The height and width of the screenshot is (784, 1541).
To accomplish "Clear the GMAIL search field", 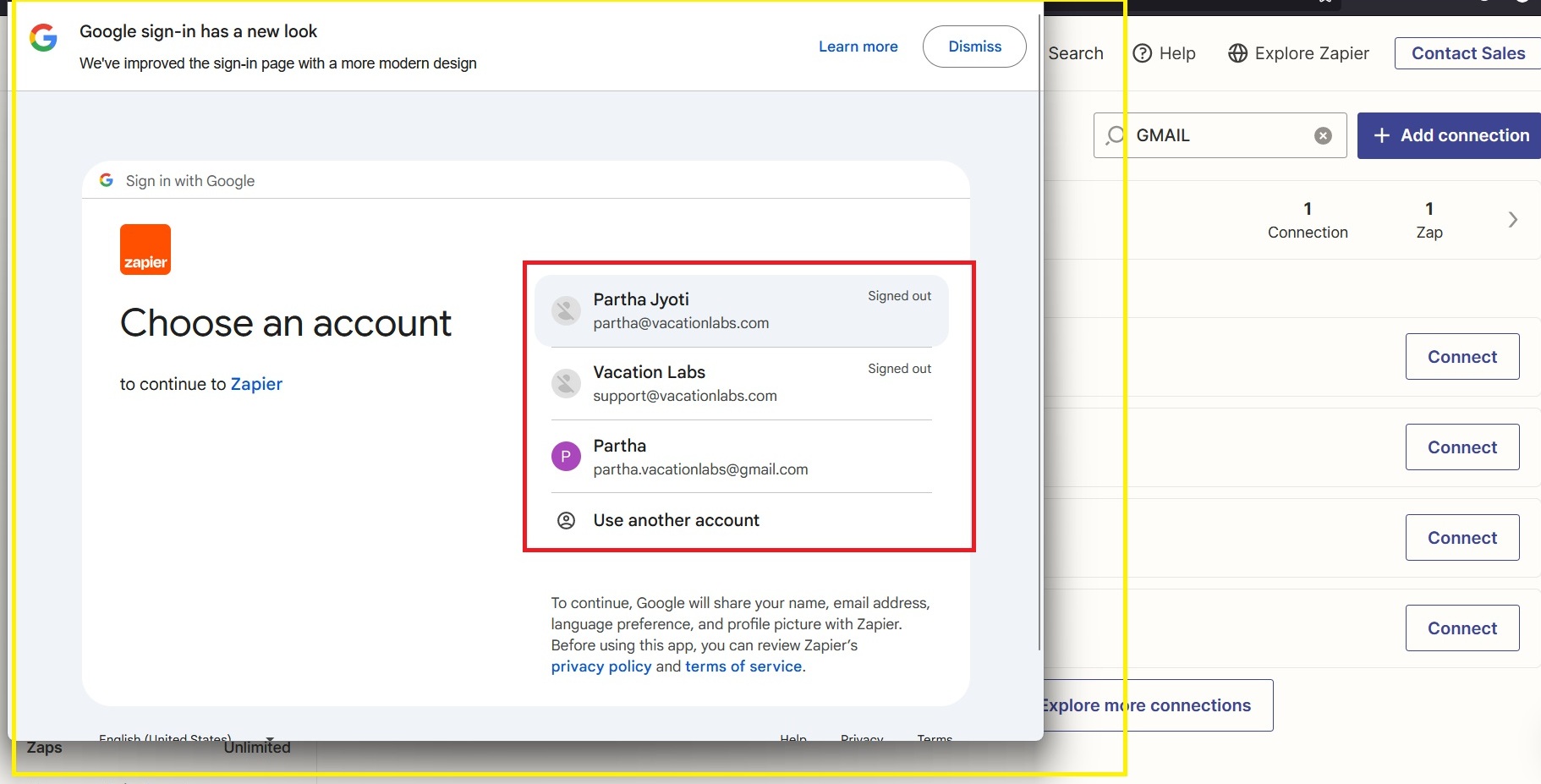I will (1323, 135).
